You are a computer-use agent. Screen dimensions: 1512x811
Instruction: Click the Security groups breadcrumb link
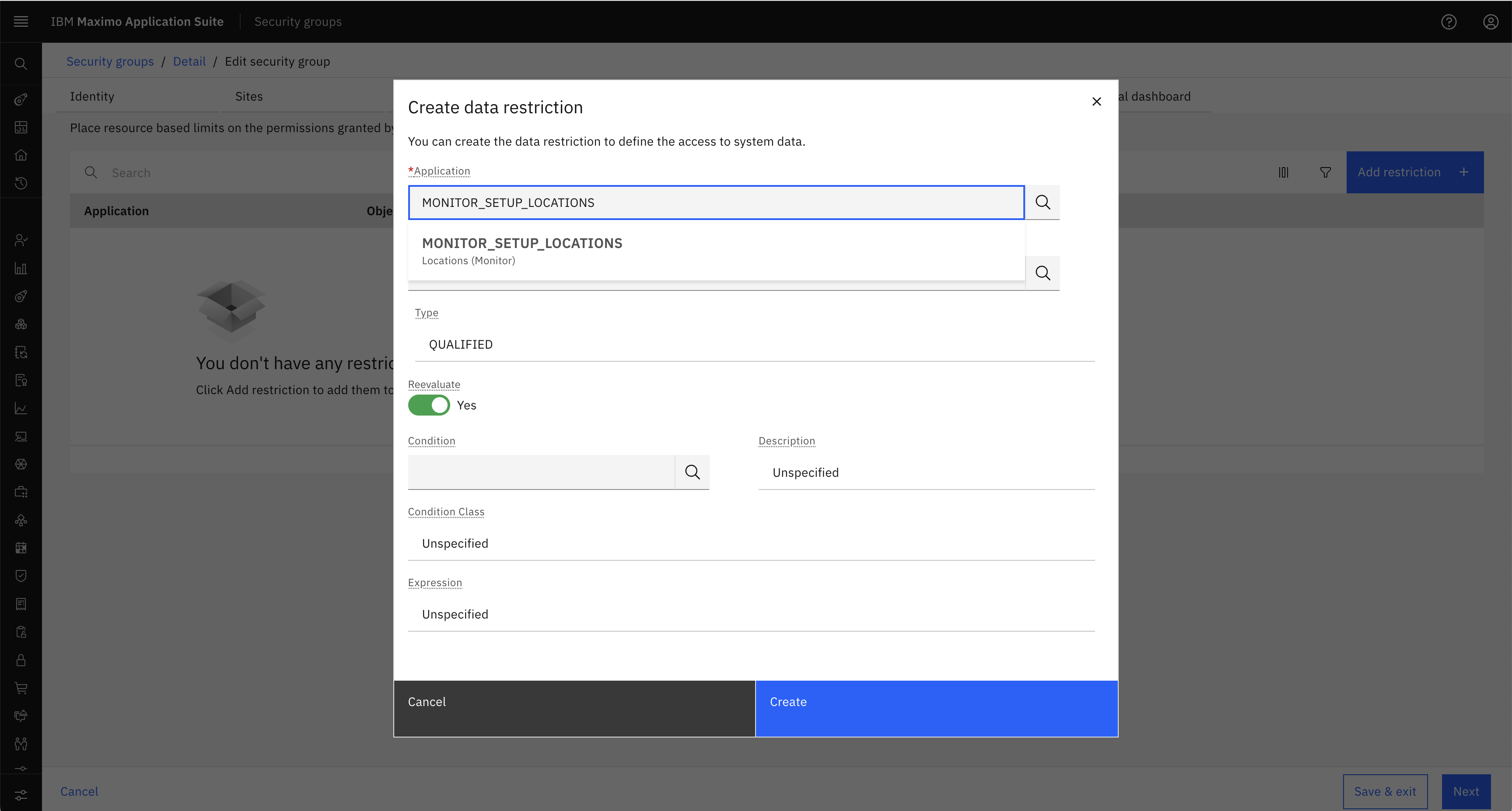tap(110, 62)
